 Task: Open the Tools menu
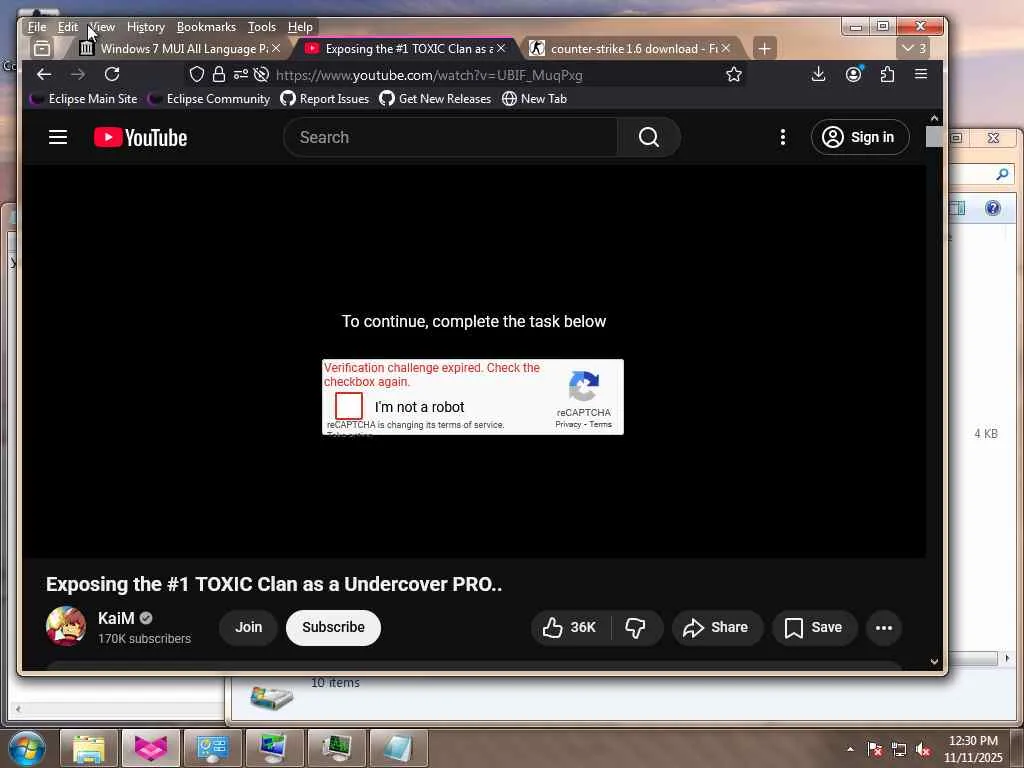point(262,27)
